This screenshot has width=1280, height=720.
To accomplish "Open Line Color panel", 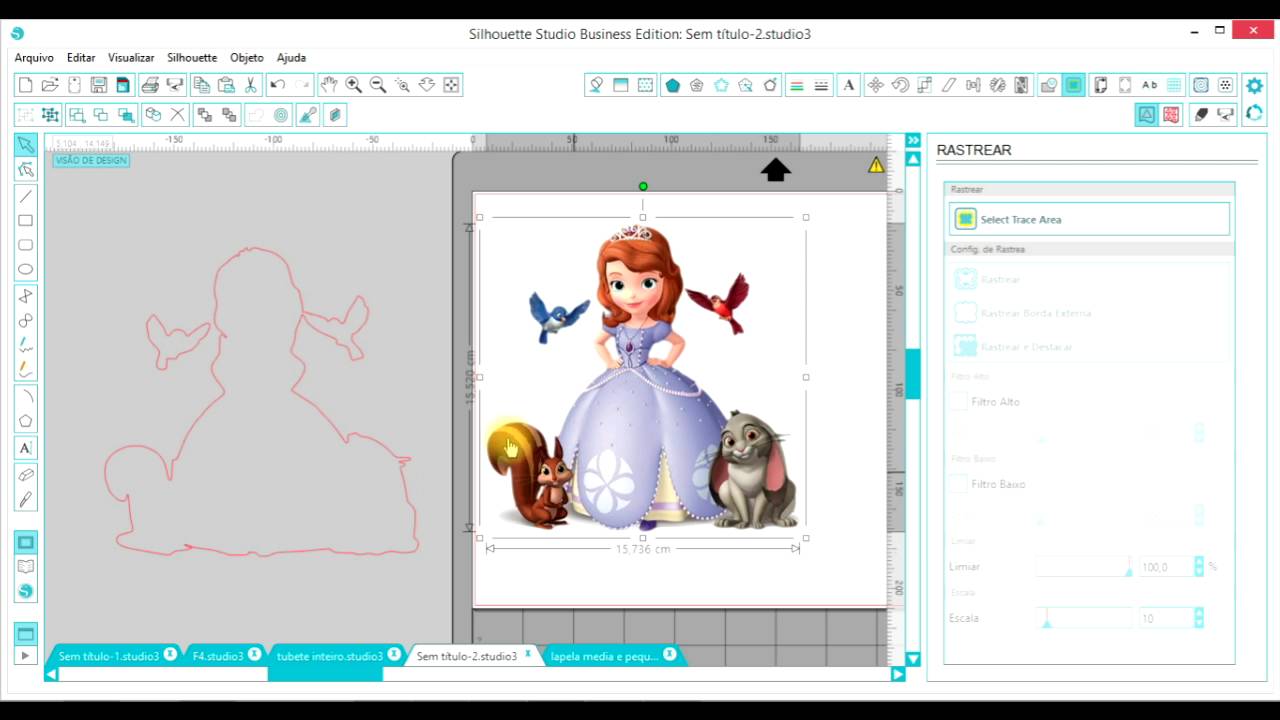I will coord(797,85).
